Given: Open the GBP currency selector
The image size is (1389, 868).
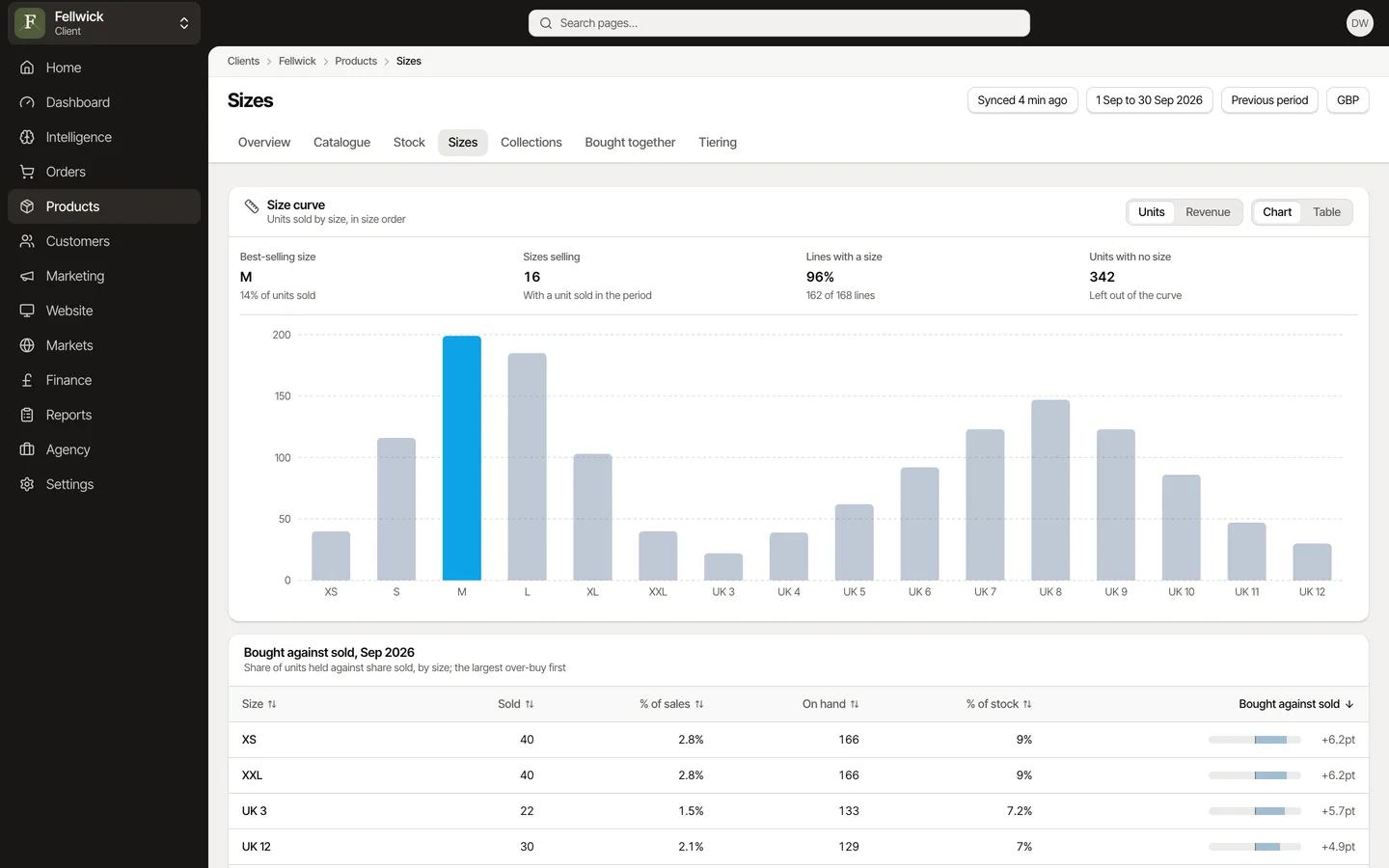Looking at the screenshot, I should pyautogui.click(x=1348, y=100).
